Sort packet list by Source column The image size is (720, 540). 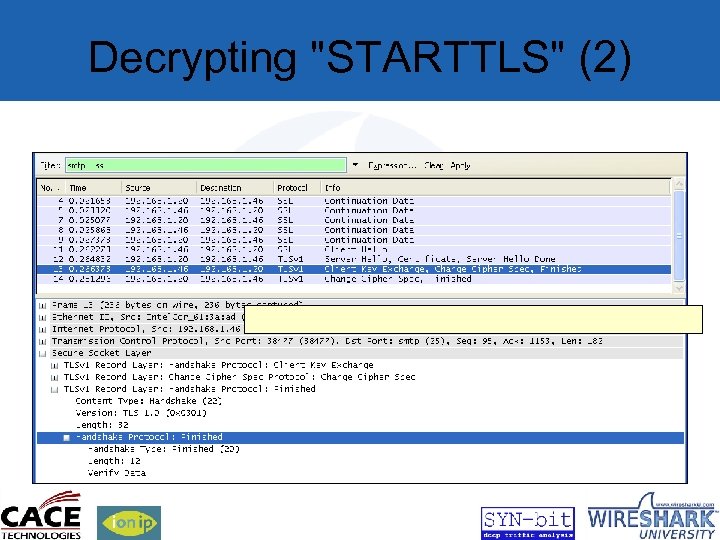pos(159,188)
